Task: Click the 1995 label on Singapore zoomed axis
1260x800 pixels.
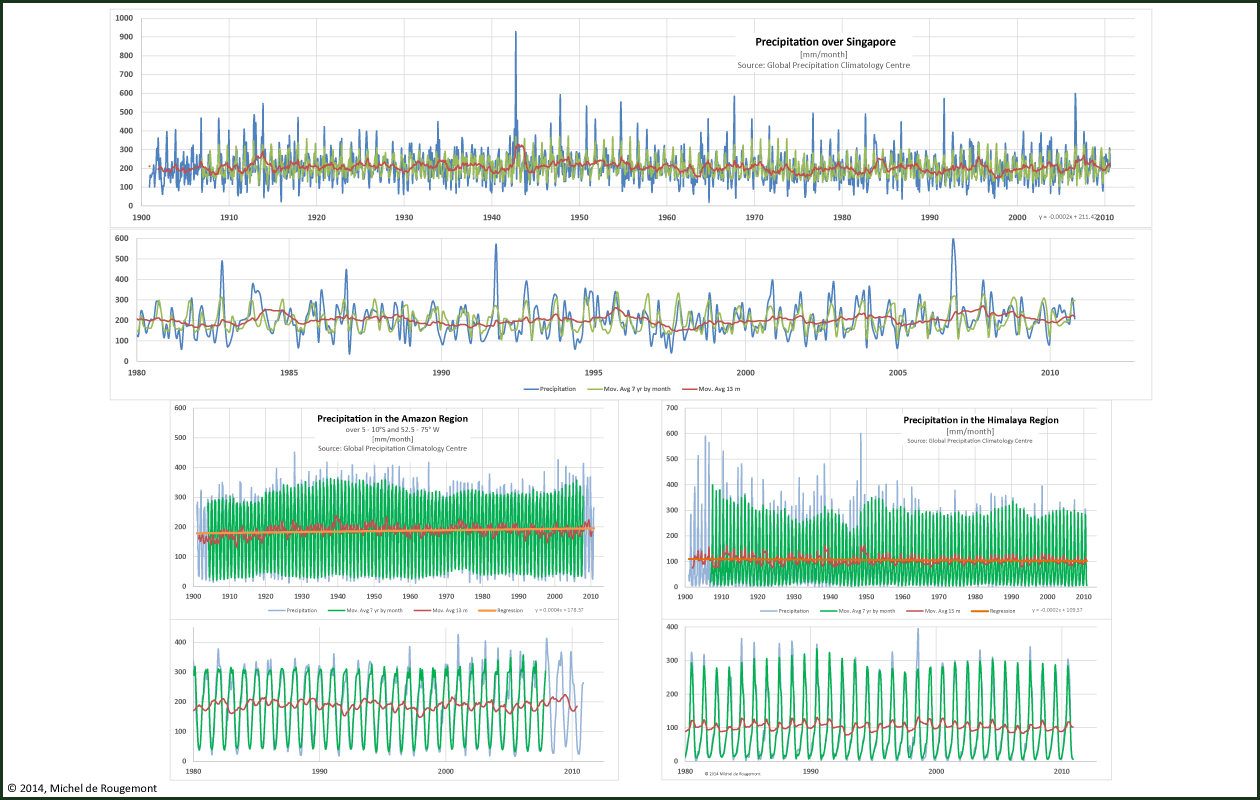Action: pyautogui.click(x=593, y=372)
